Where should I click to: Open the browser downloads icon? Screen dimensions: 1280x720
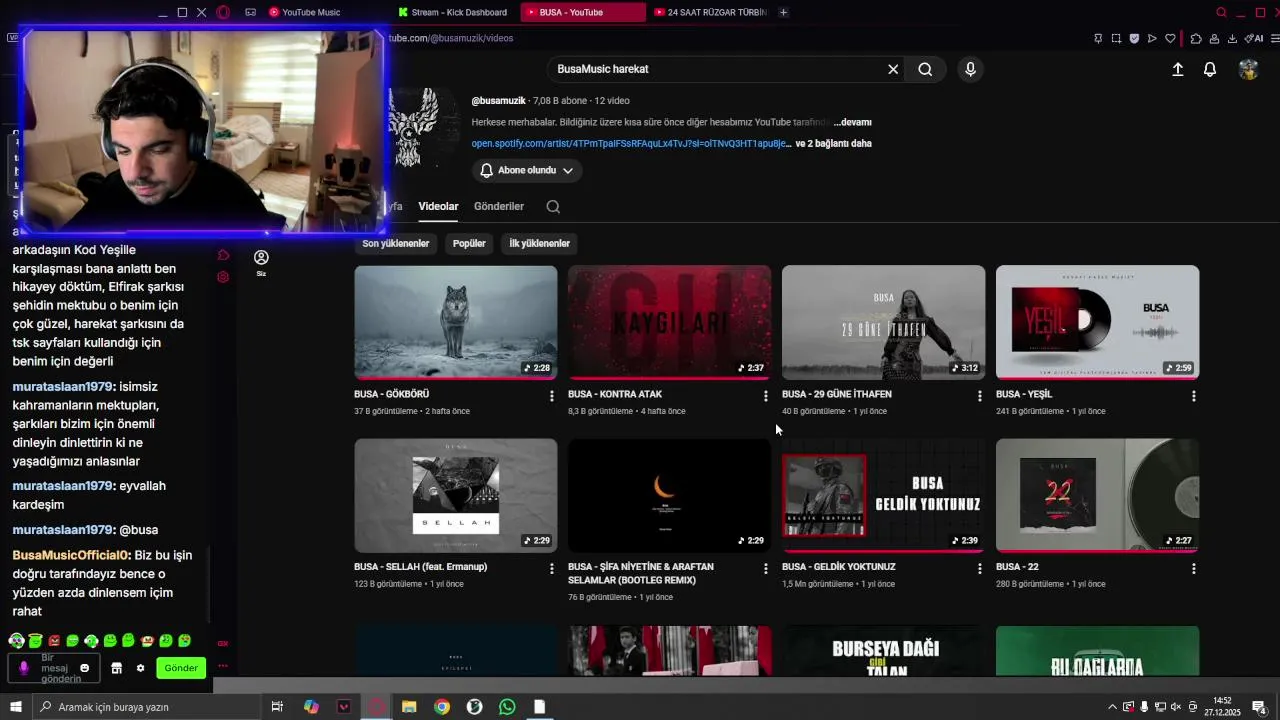[1232, 38]
